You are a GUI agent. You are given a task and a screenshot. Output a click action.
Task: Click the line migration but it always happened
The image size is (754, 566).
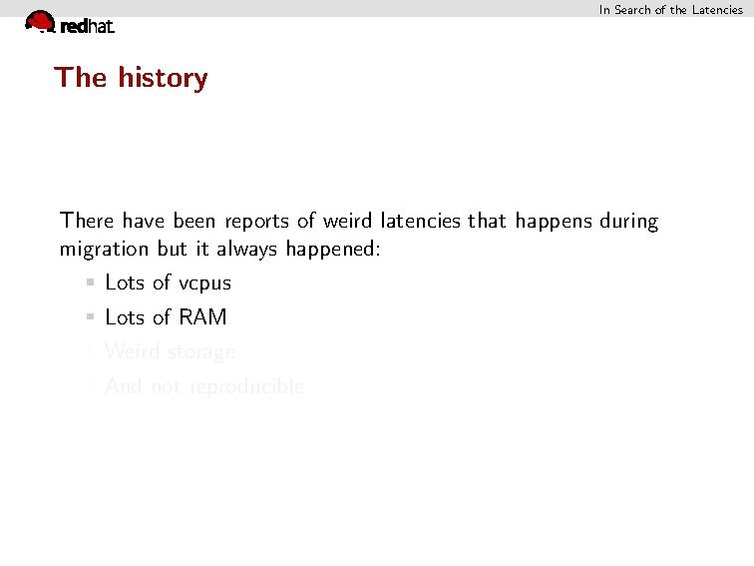220,248
